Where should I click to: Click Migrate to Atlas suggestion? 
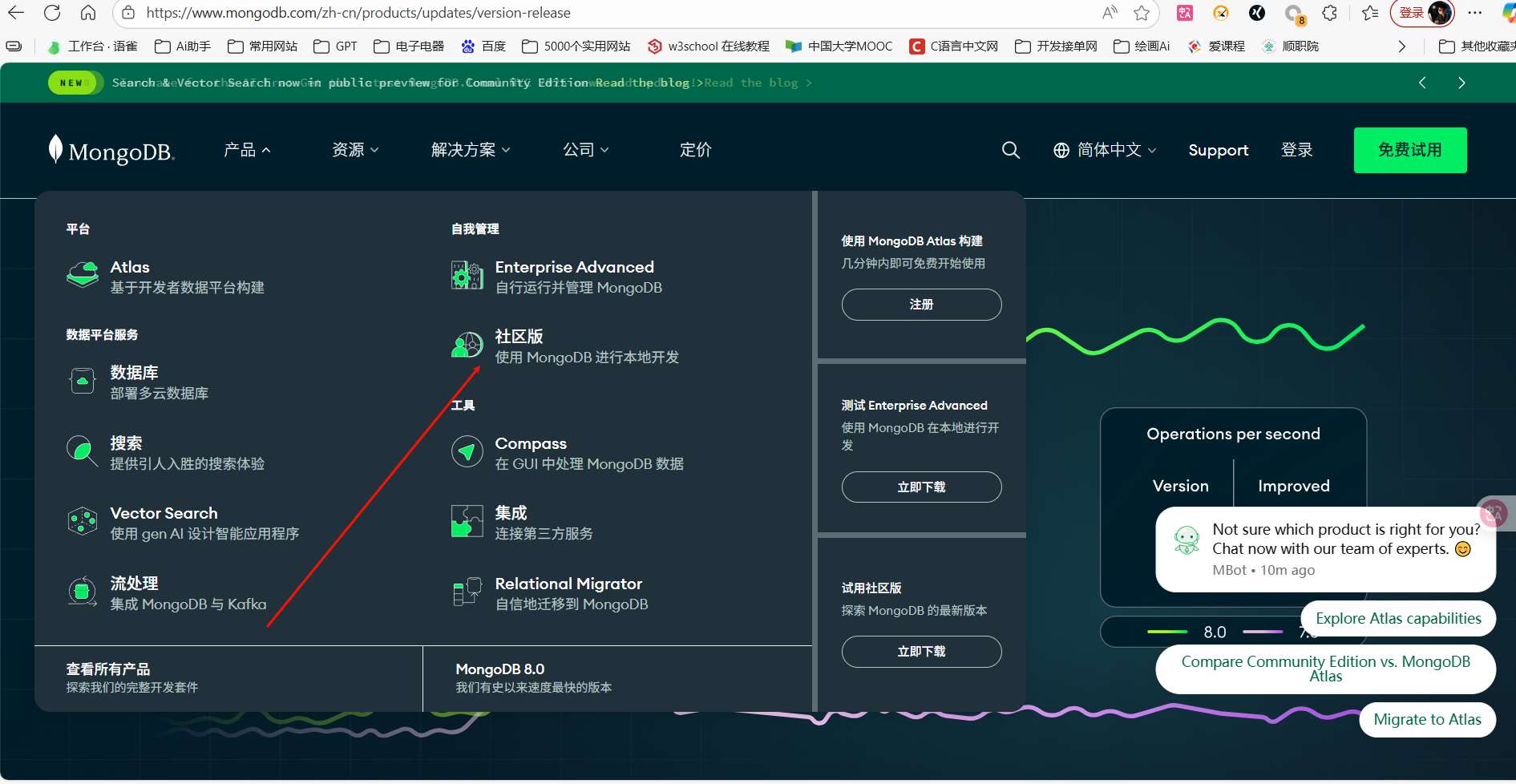tap(1427, 719)
